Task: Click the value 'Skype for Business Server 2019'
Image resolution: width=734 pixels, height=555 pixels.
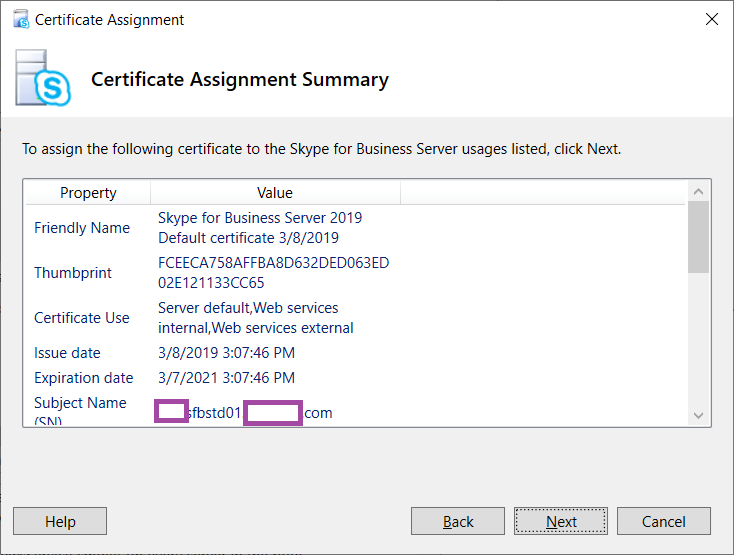Action: tap(260, 218)
